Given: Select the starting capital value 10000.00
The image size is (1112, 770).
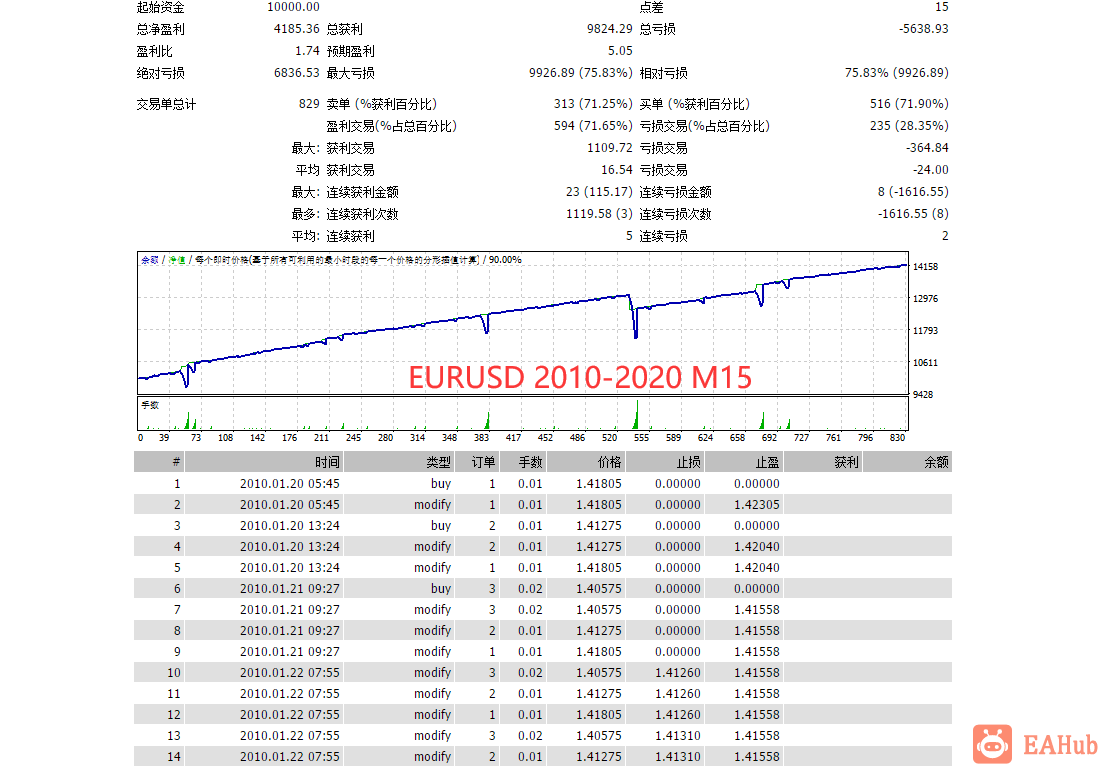Looking at the screenshot, I should tap(293, 7).
